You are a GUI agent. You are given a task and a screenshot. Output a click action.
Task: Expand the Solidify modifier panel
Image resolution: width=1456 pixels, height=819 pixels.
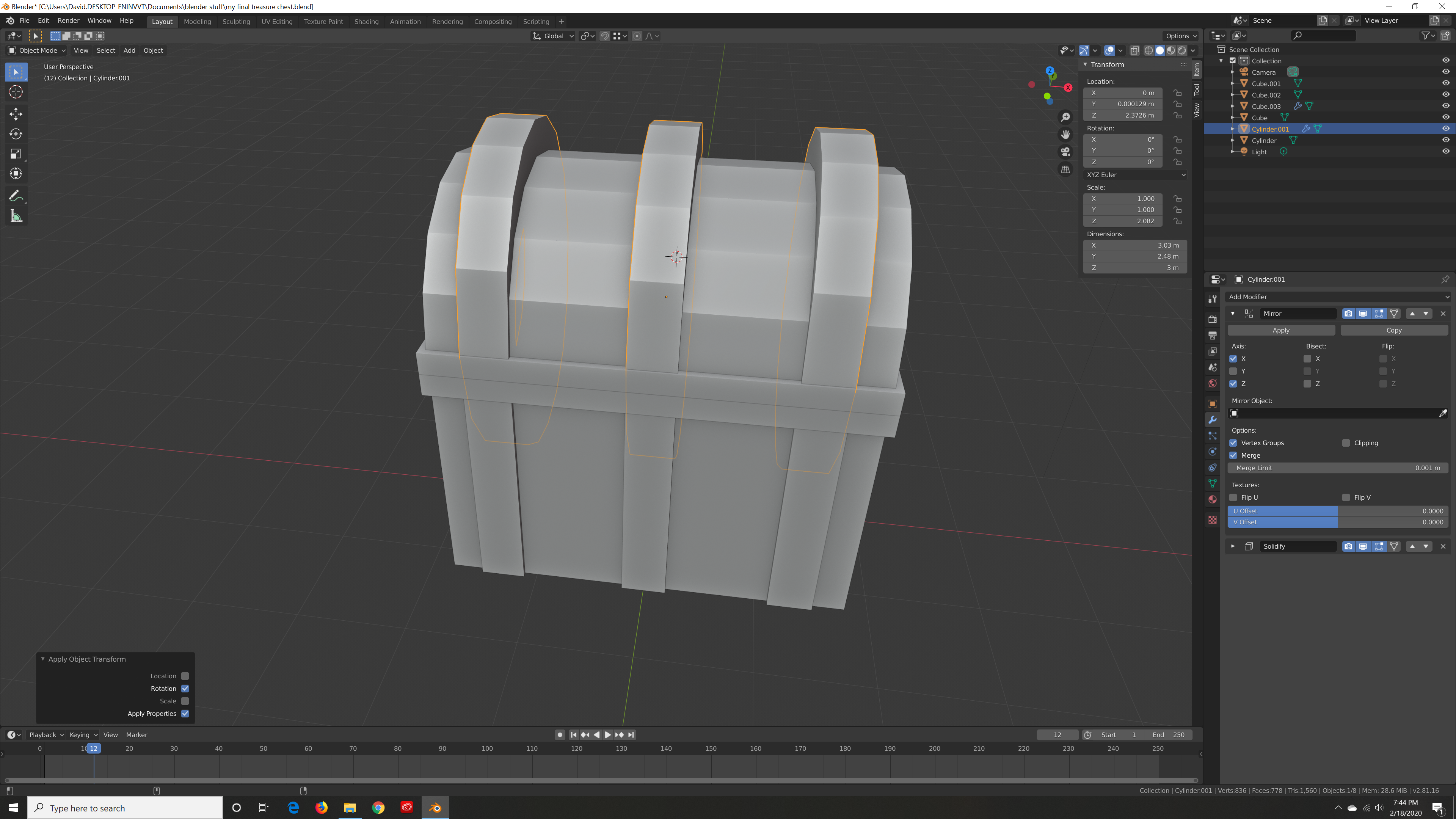tap(1233, 546)
